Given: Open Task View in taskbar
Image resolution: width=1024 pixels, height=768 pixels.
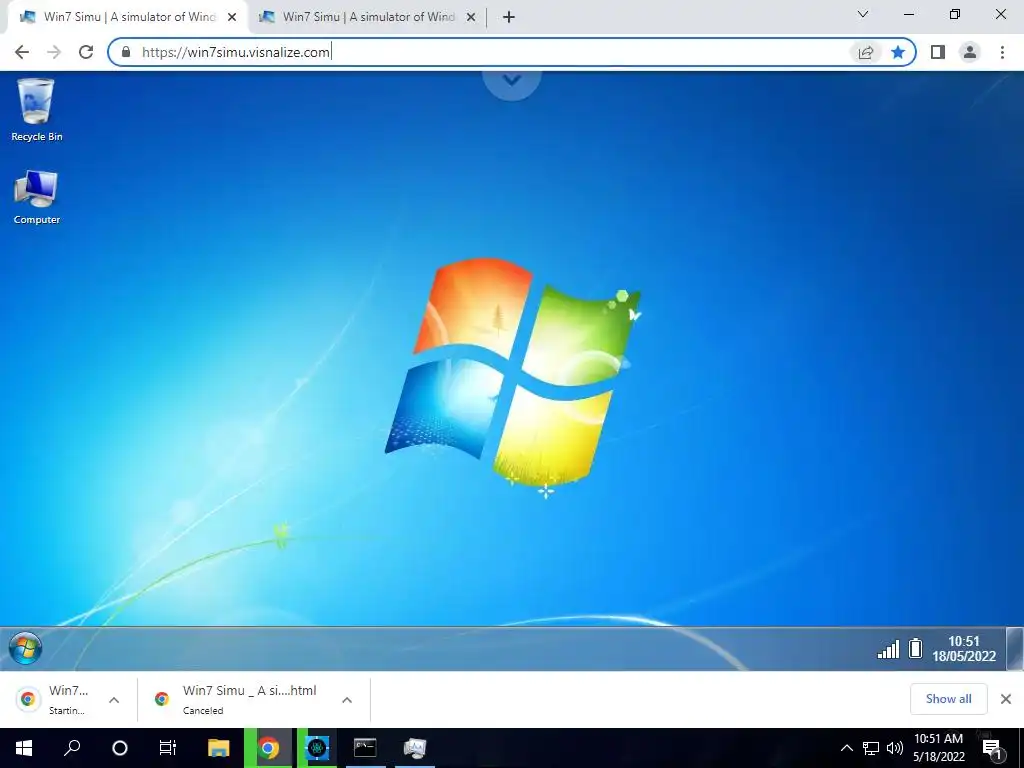Looking at the screenshot, I should 168,748.
